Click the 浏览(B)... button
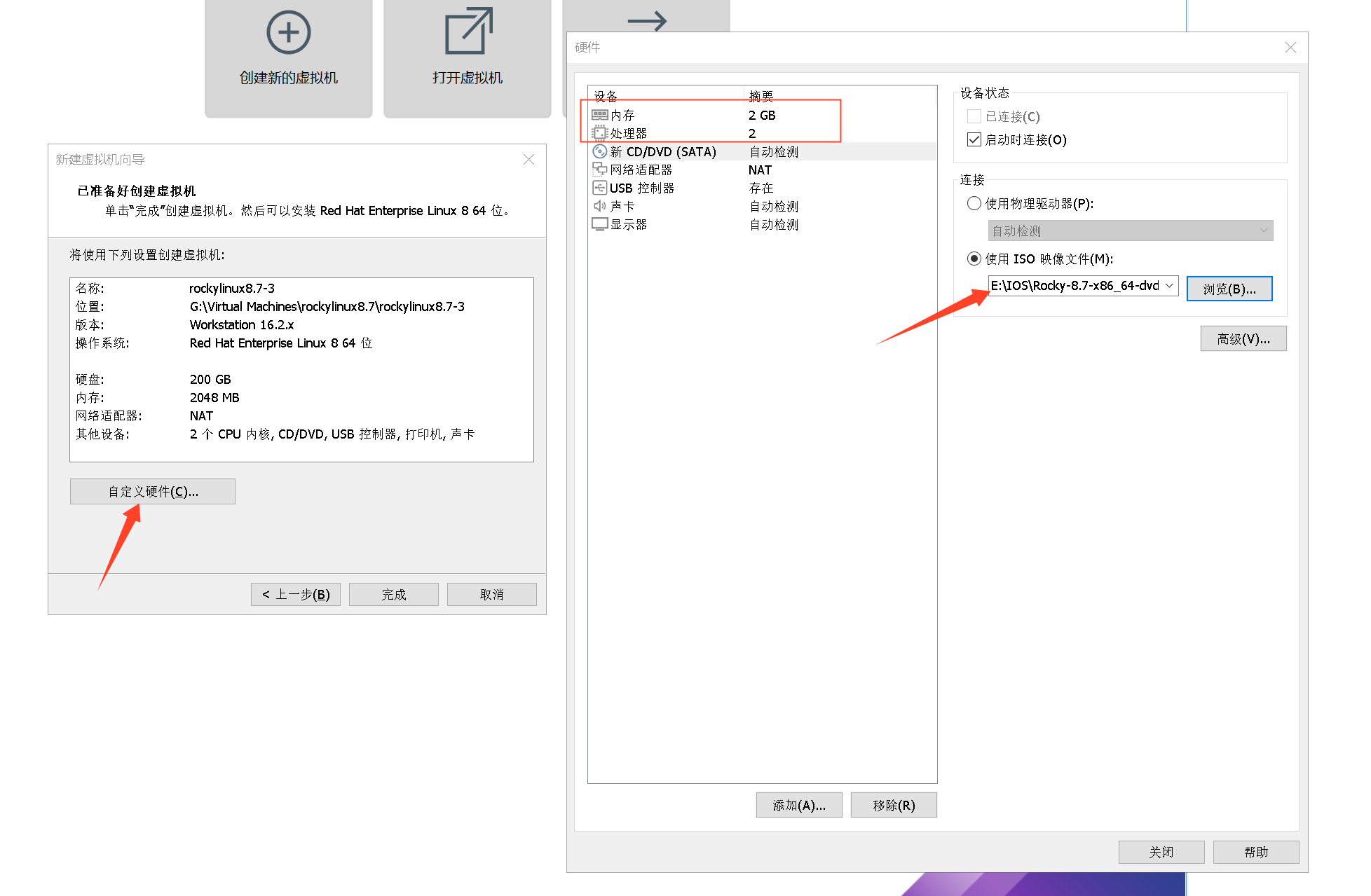The height and width of the screenshot is (896, 1371). (x=1229, y=289)
